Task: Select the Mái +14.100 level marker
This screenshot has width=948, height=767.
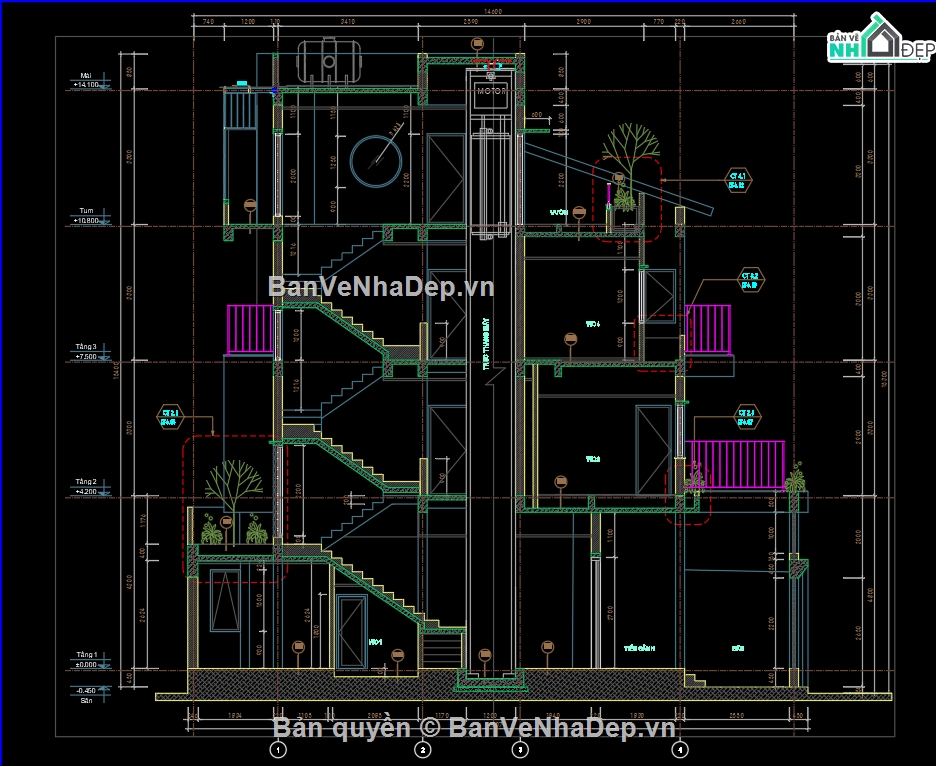Action: click(86, 81)
